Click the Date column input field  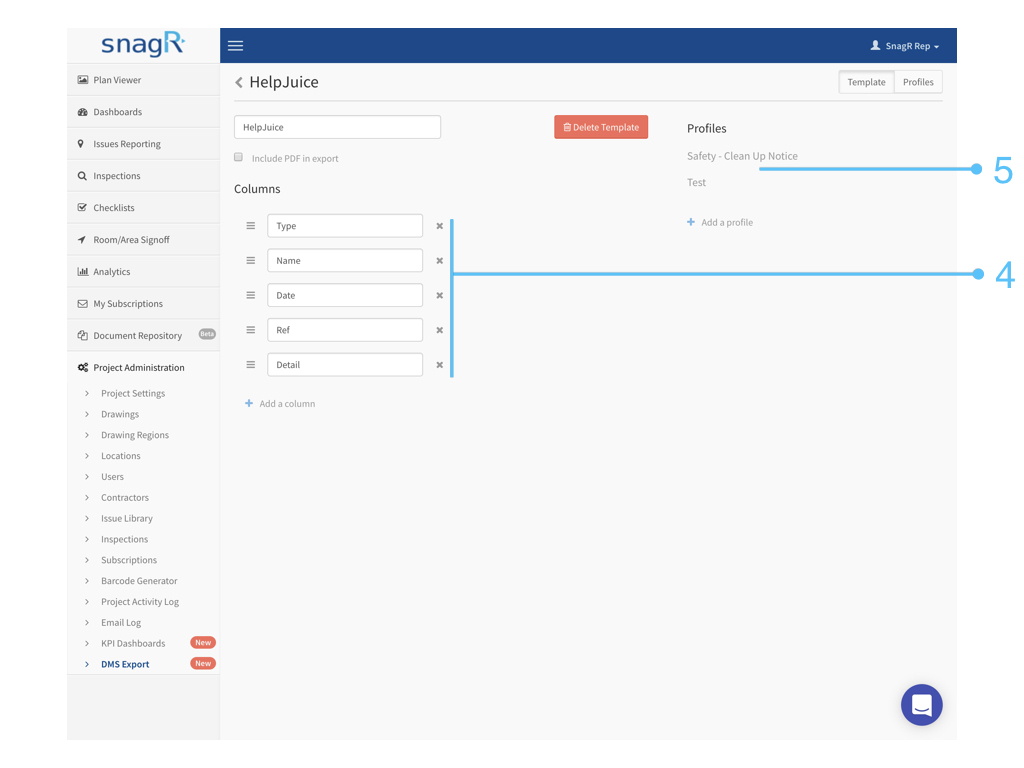(345, 295)
